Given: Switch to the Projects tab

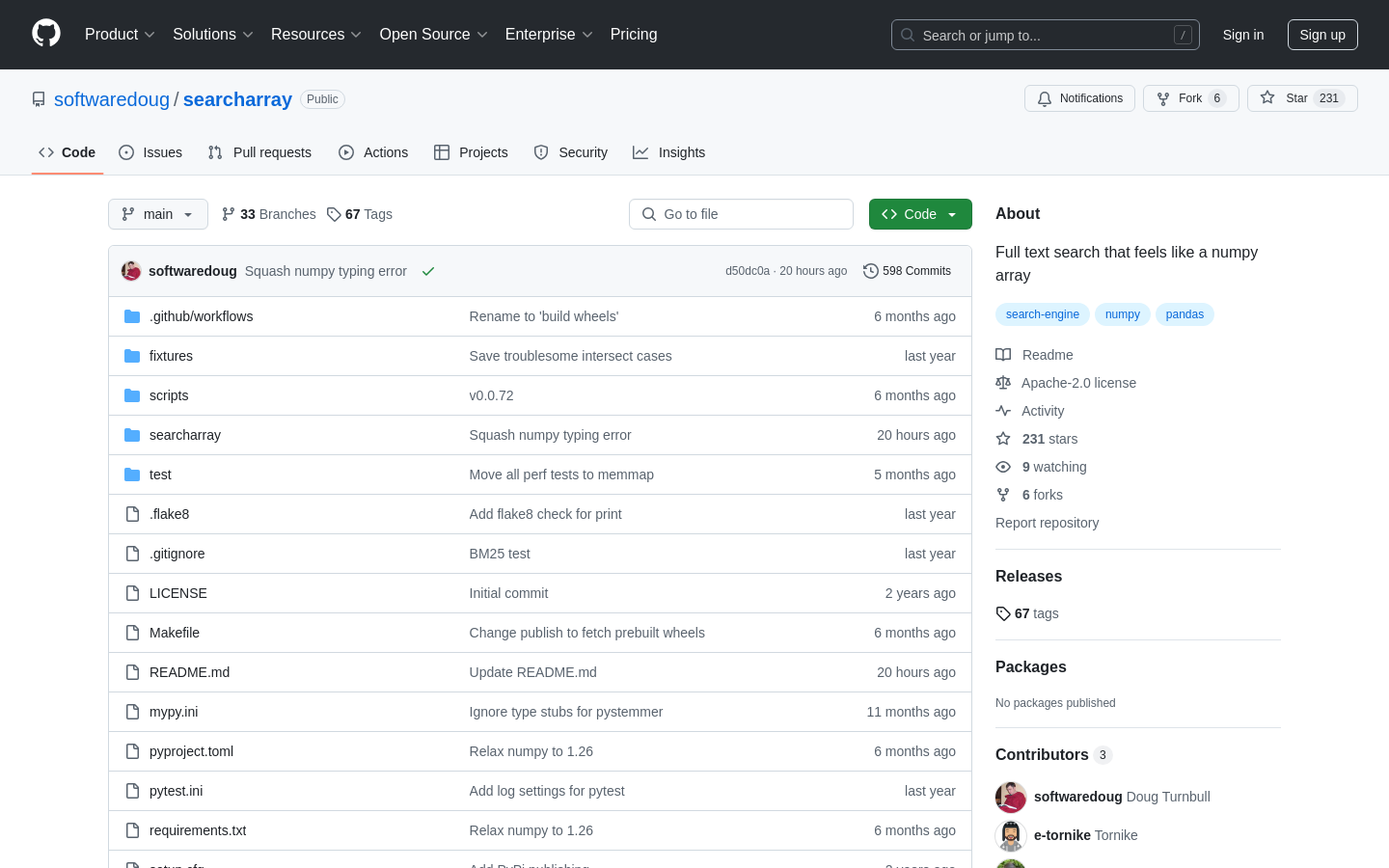Looking at the screenshot, I should [471, 152].
